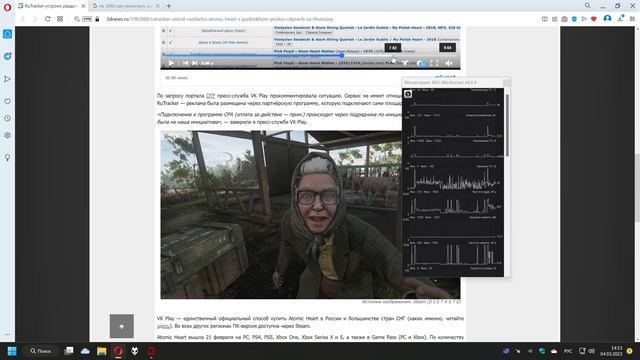Close the MSI Afterburner monitoring window
Viewport: 640px width, 360px height.
click(x=506, y=82)
